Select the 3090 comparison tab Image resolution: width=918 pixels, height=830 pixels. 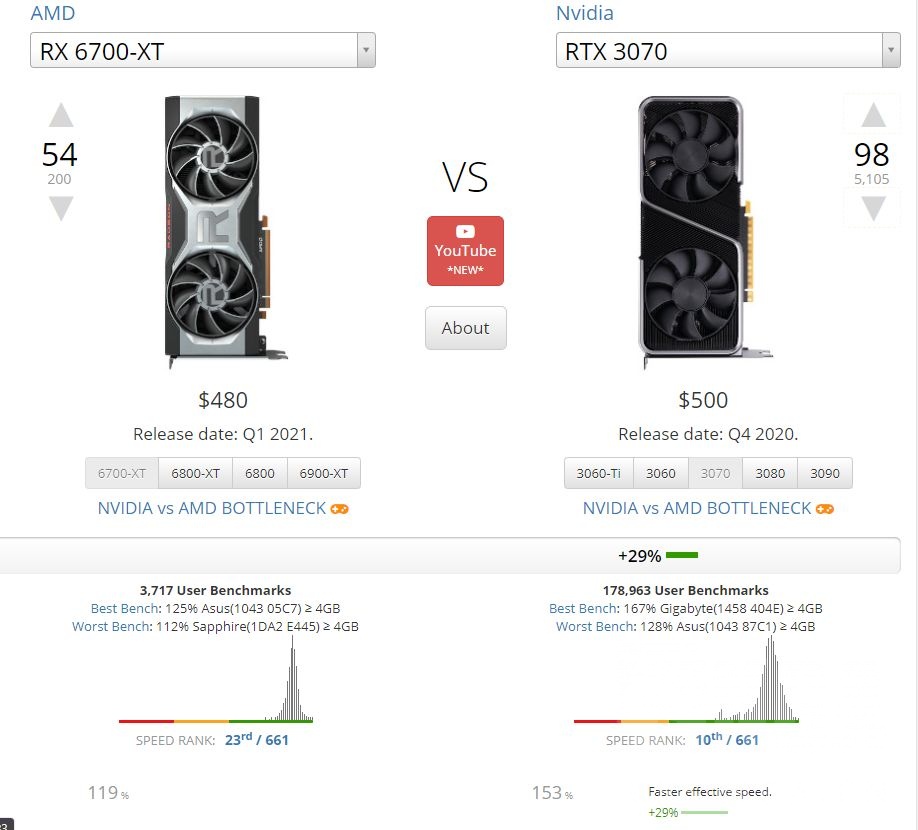(824, 473)
